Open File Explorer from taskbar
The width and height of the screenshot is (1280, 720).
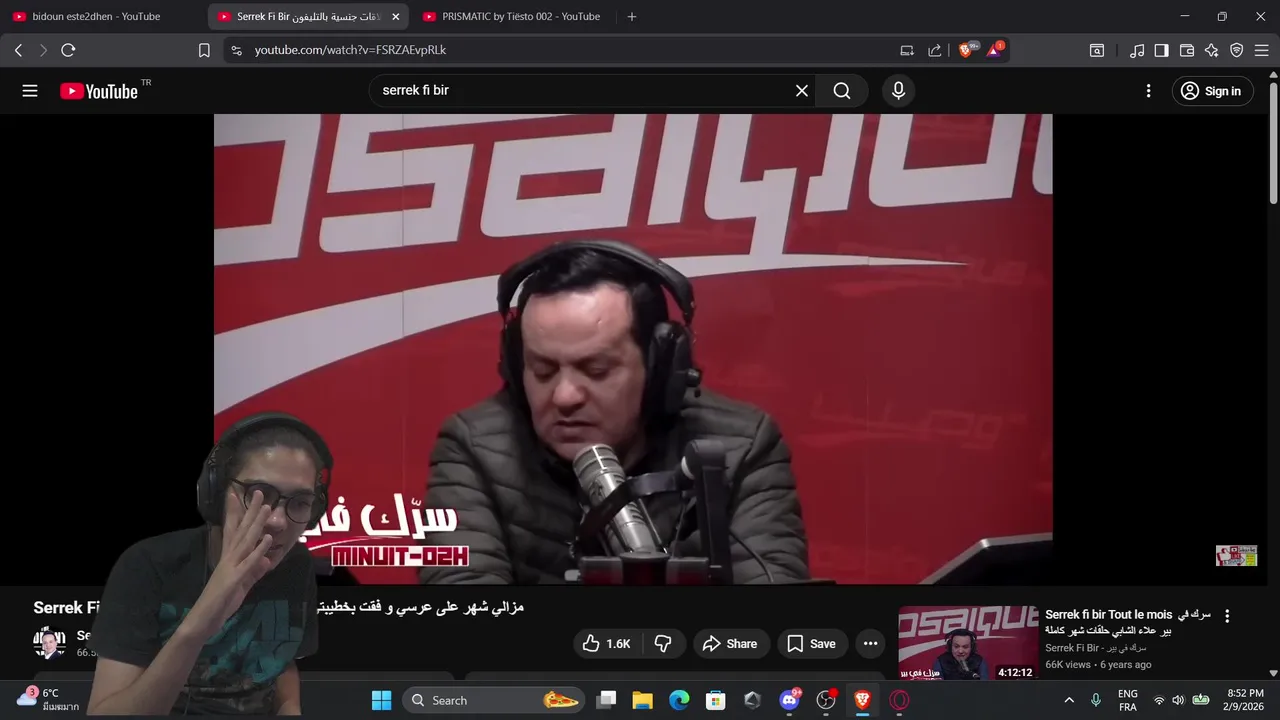tap(642, 700)
